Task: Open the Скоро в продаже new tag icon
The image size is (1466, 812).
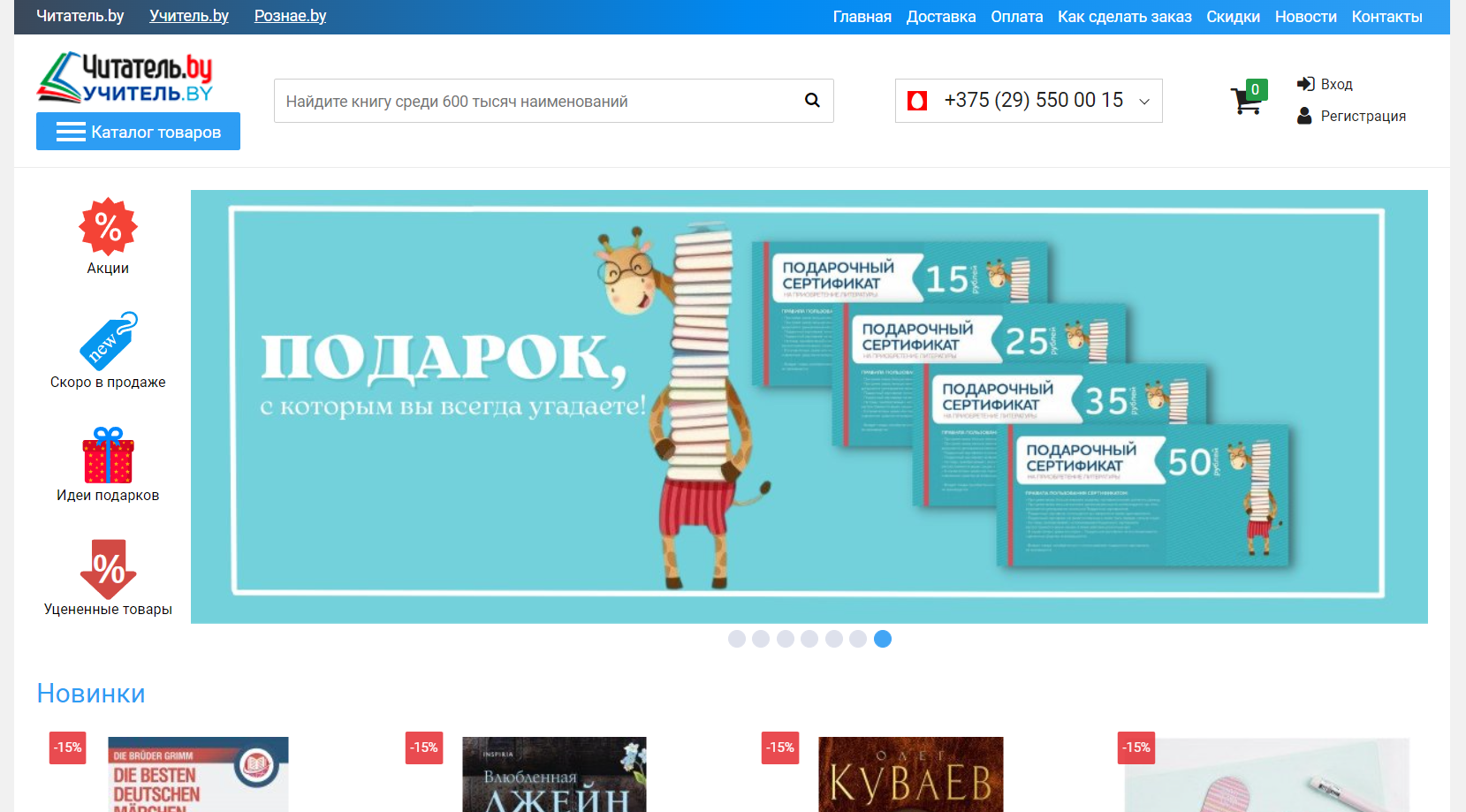Action: 108,339
